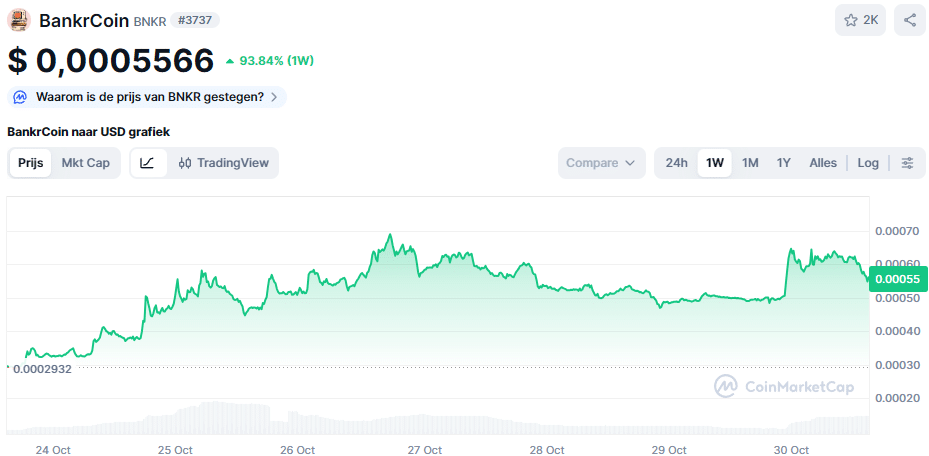Add BankrCoin to watchlist via star button
Screen dimensions: 929x456
[860, 20]
